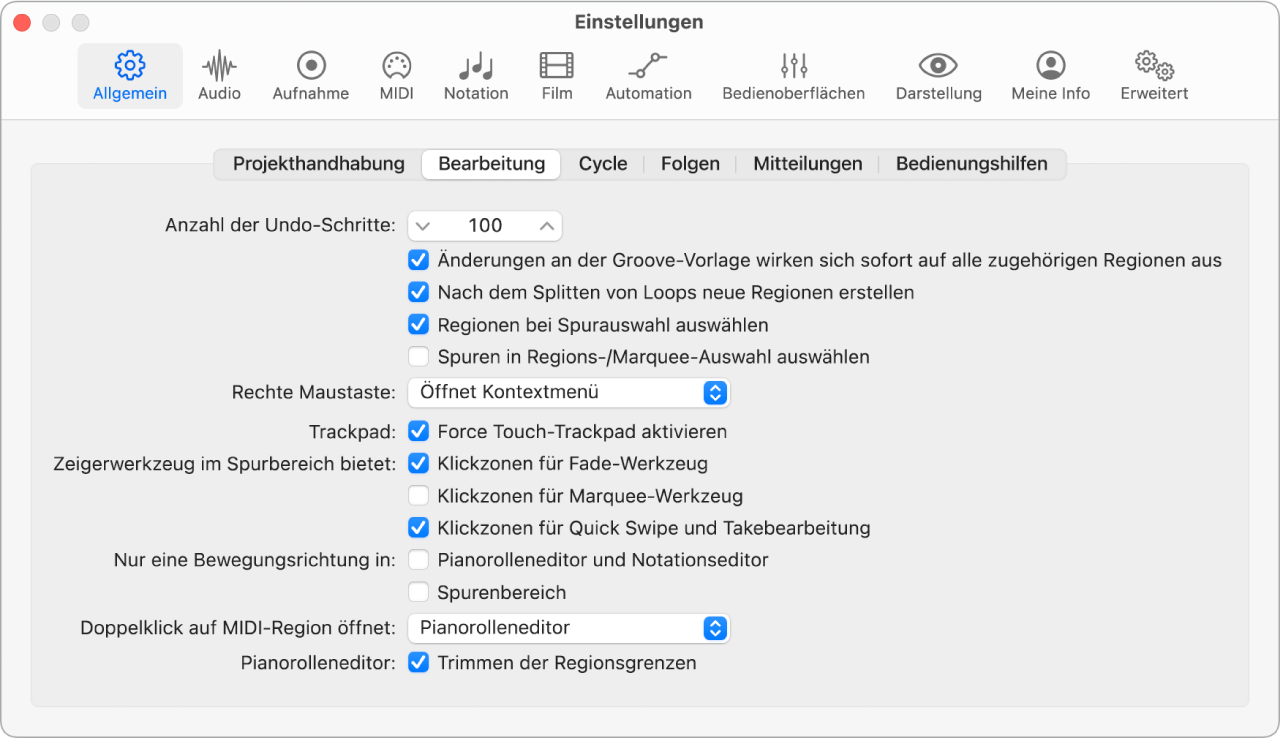Image resolution: width=1282 pixels, height=739 pixels.
Task: Open the Rechte Maustaste dropdown
Action: tap(568, 392)
